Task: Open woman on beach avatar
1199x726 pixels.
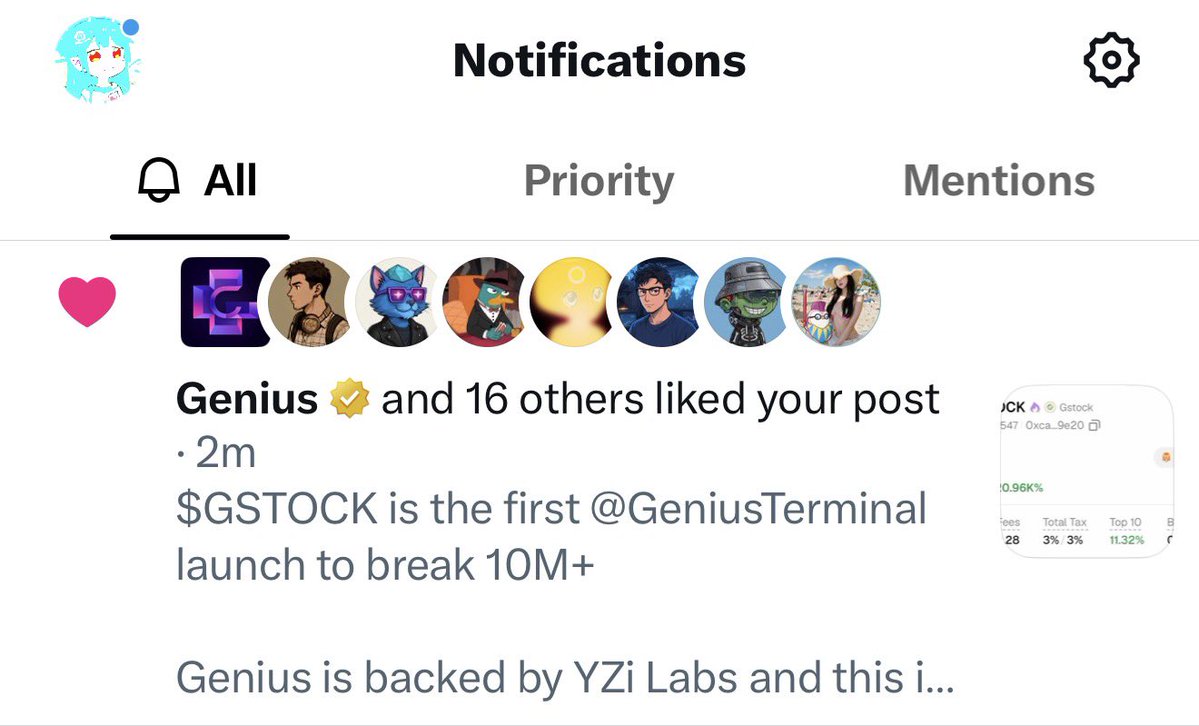Action: [x=836, y=301]
